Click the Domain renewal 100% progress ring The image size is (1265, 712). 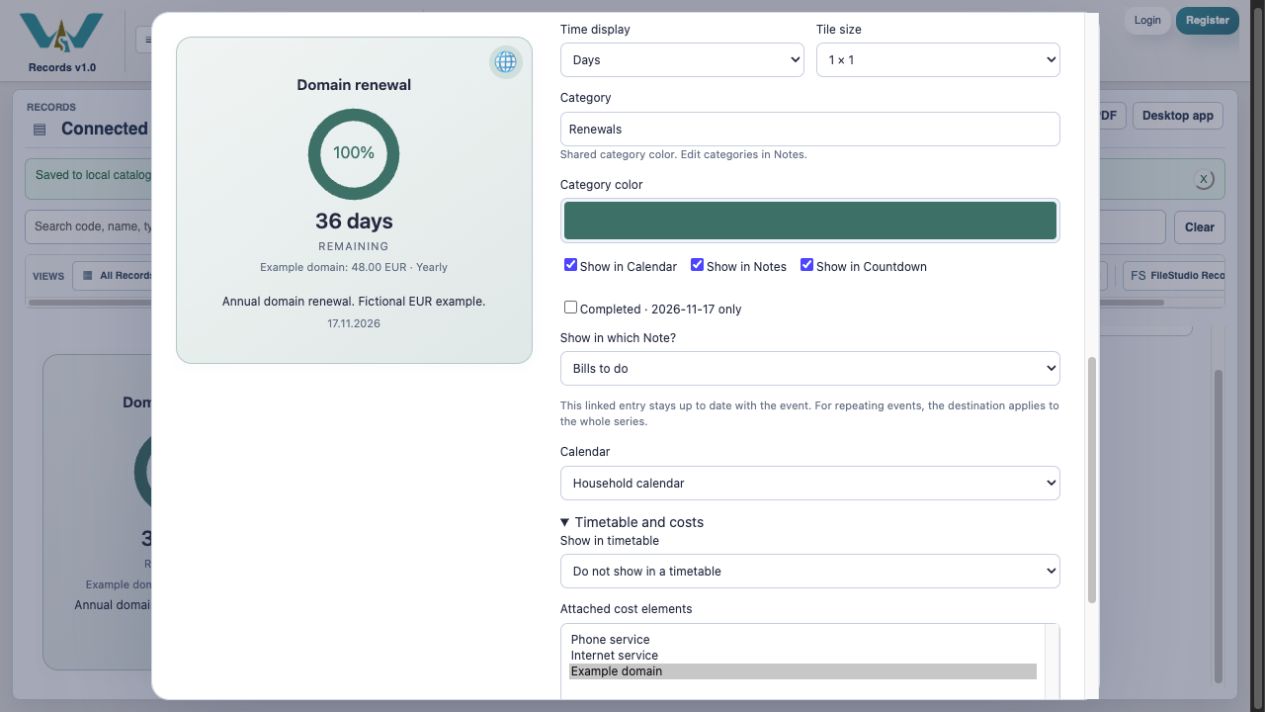(354, 154)
